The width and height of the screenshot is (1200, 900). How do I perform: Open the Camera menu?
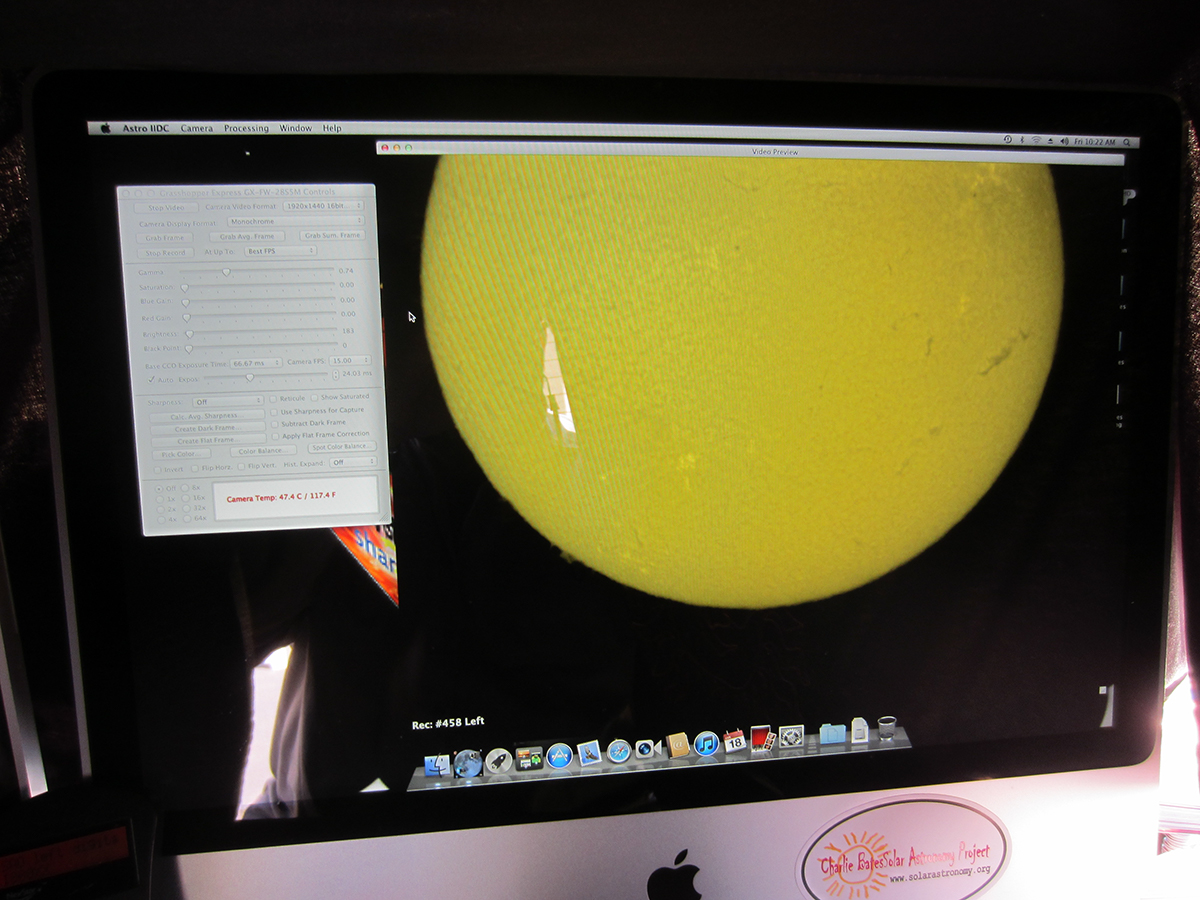coord(196,128)
